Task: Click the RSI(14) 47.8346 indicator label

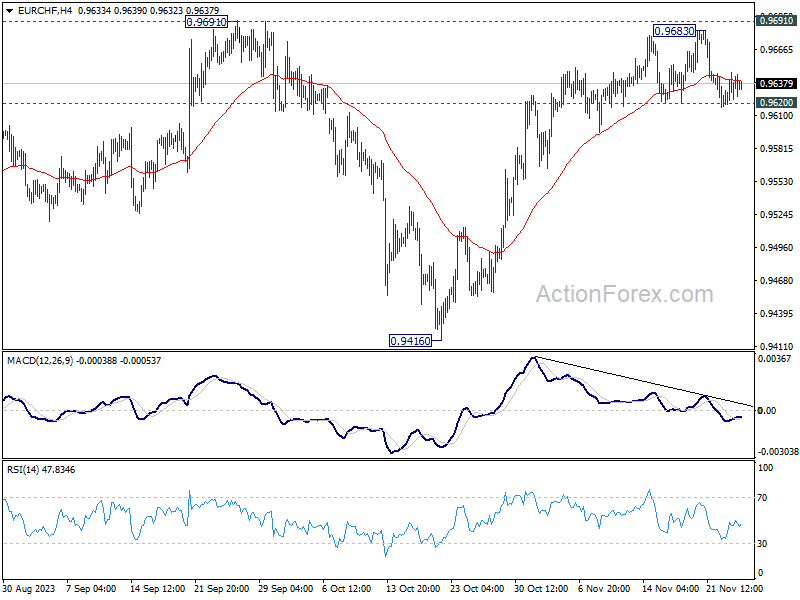Action: click(41, 469)
